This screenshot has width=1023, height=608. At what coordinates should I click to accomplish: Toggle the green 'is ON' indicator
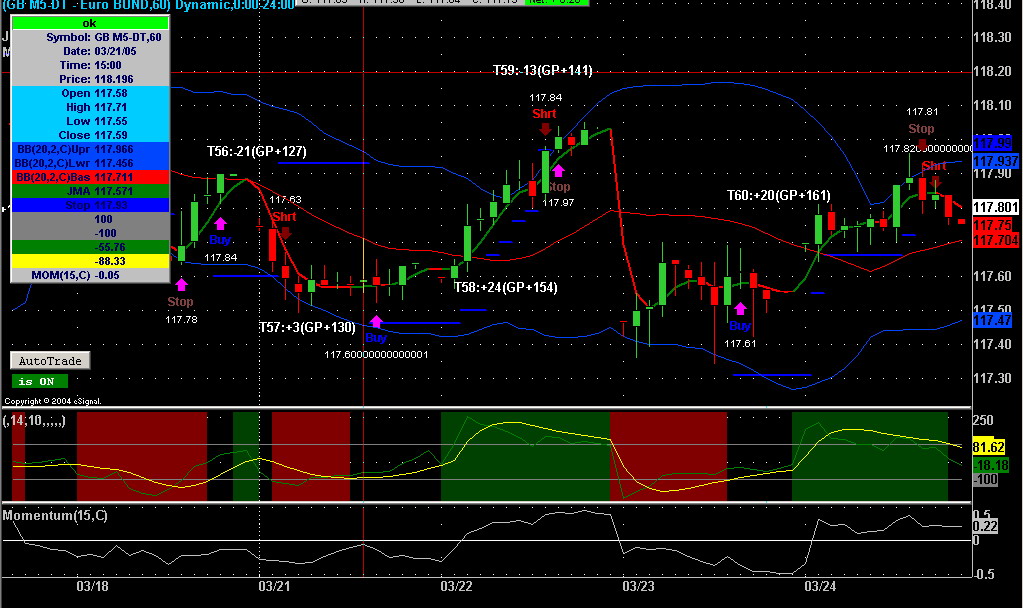coord(39,381)
